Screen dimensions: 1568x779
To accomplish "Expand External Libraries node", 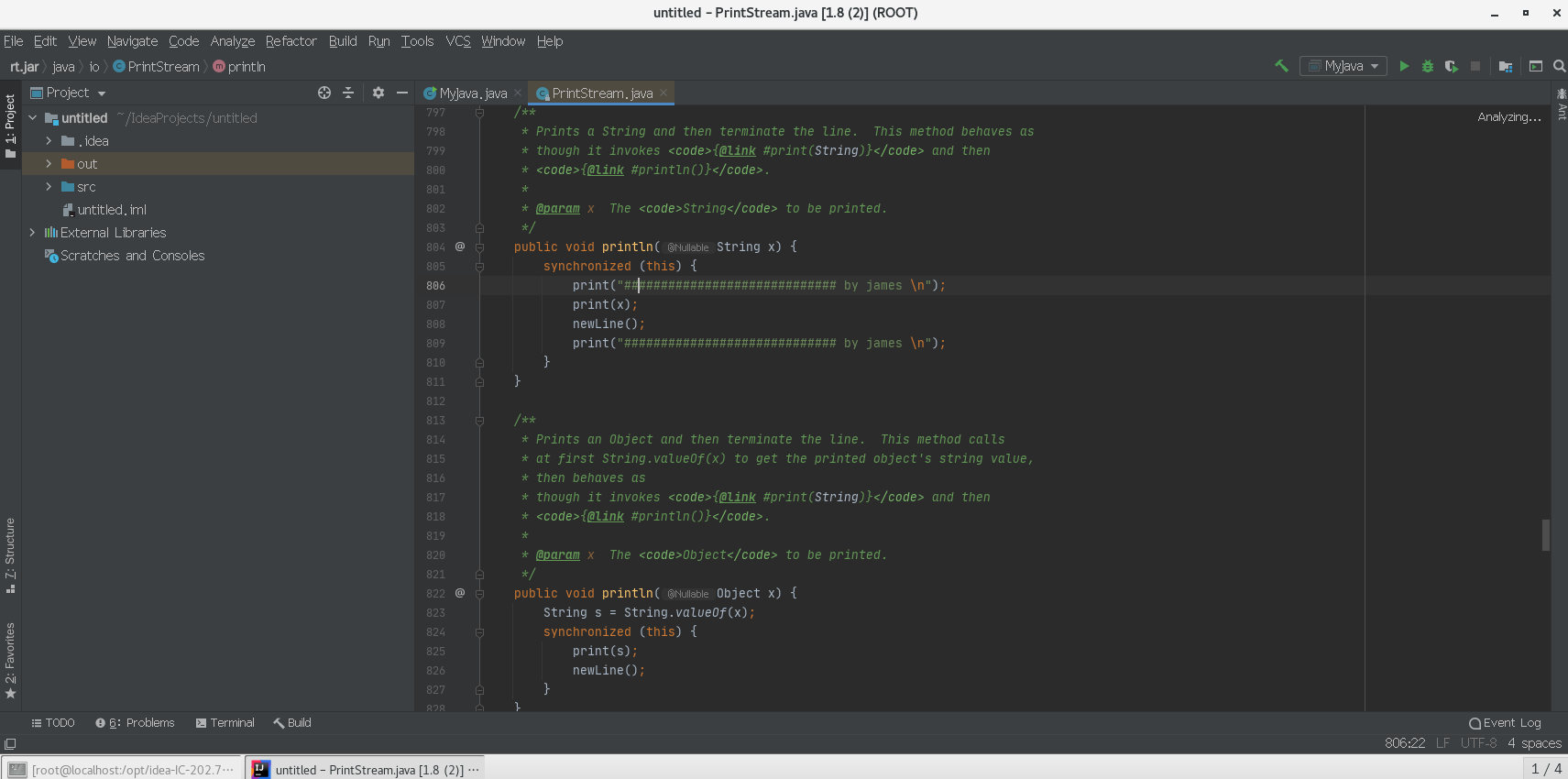I will point(33,233).
